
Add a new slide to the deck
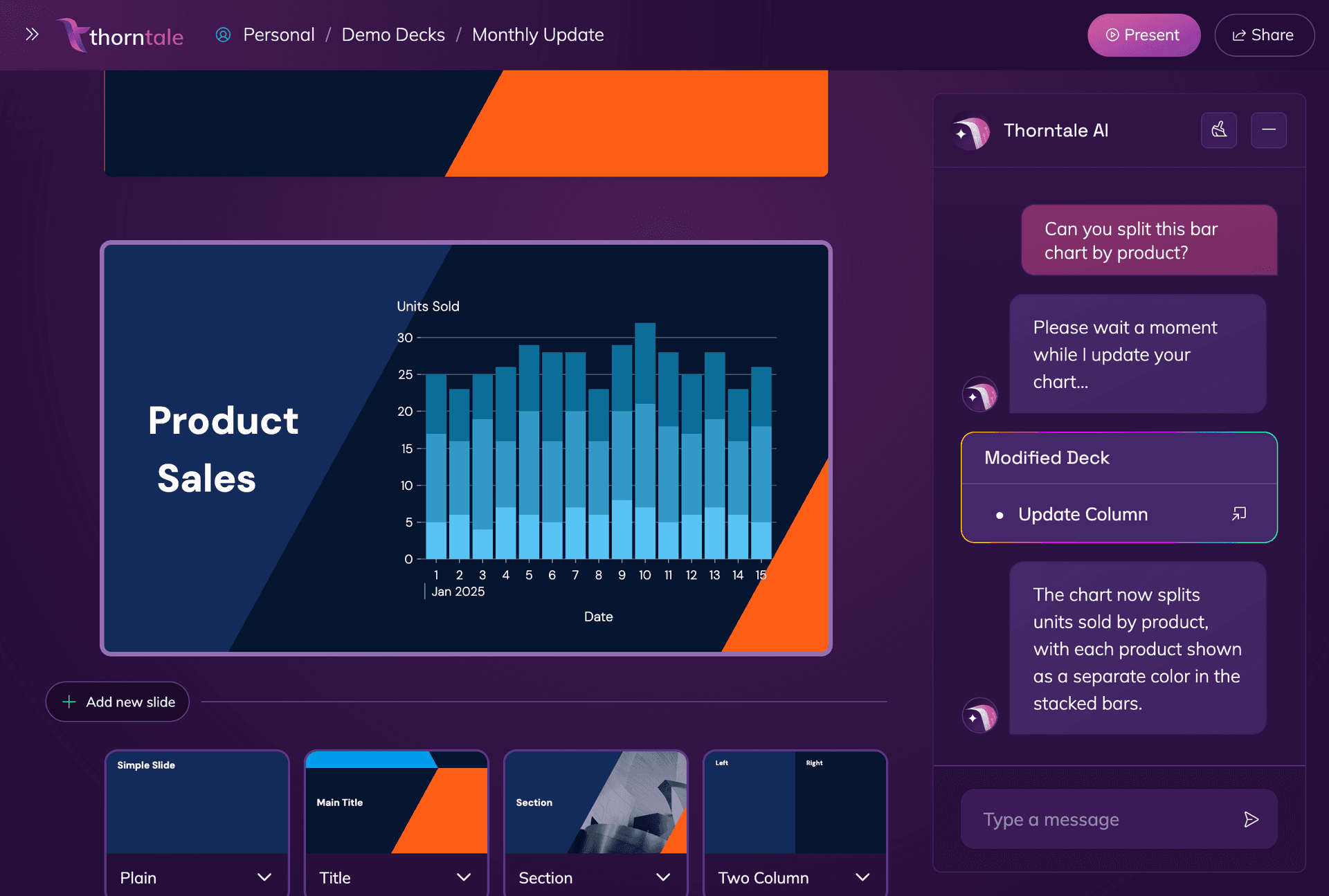pyautogui.click(x=117, y=702)
